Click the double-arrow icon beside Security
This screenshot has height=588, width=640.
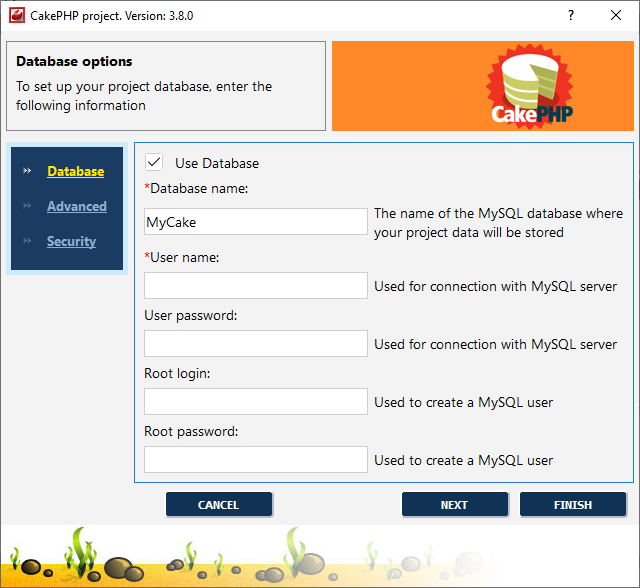click(x=27, y=240)
